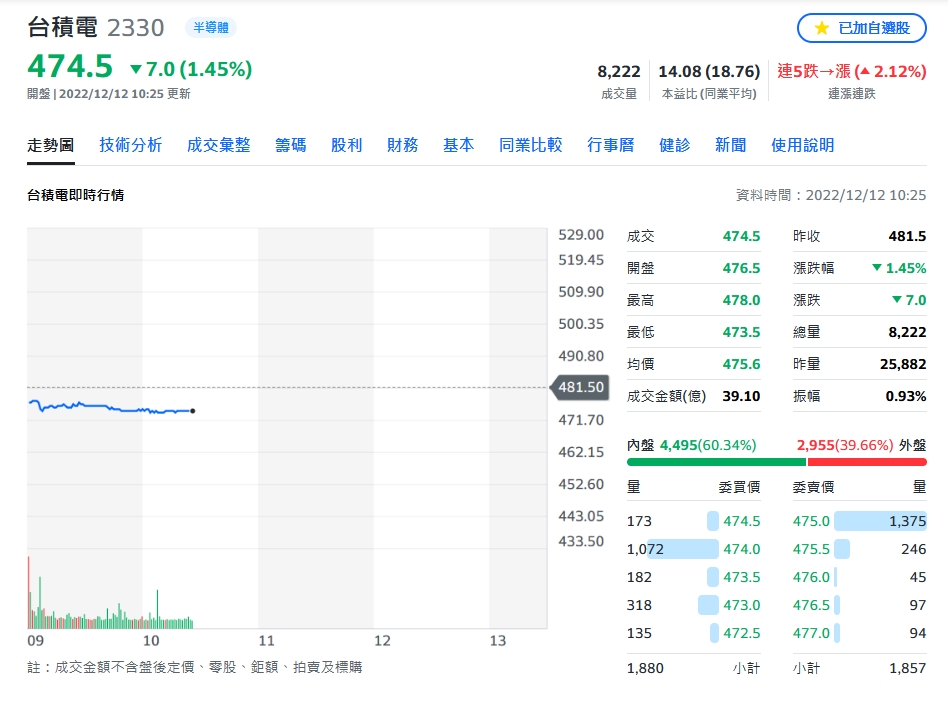Screen dimensions: 948x701
Task: Click the 內盤 4,495(60.34%) label
Action: tap(692, 445)
